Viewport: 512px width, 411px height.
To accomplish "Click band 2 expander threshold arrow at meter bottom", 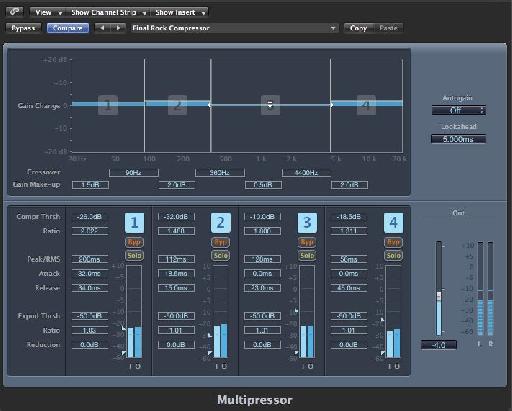I will coord(210,353).
